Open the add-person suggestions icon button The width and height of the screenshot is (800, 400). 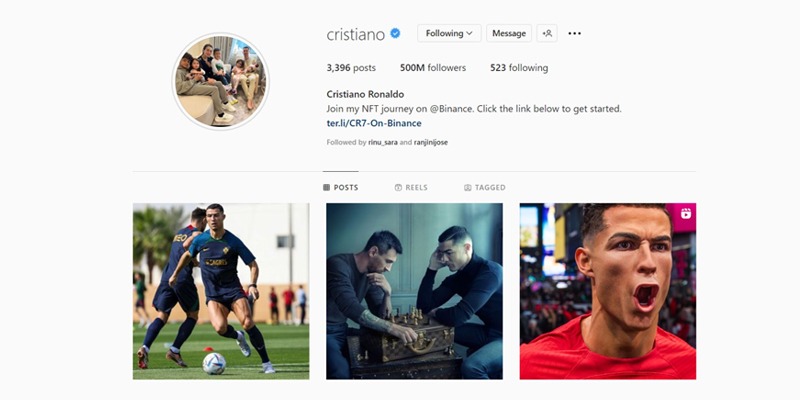(547, 33)
